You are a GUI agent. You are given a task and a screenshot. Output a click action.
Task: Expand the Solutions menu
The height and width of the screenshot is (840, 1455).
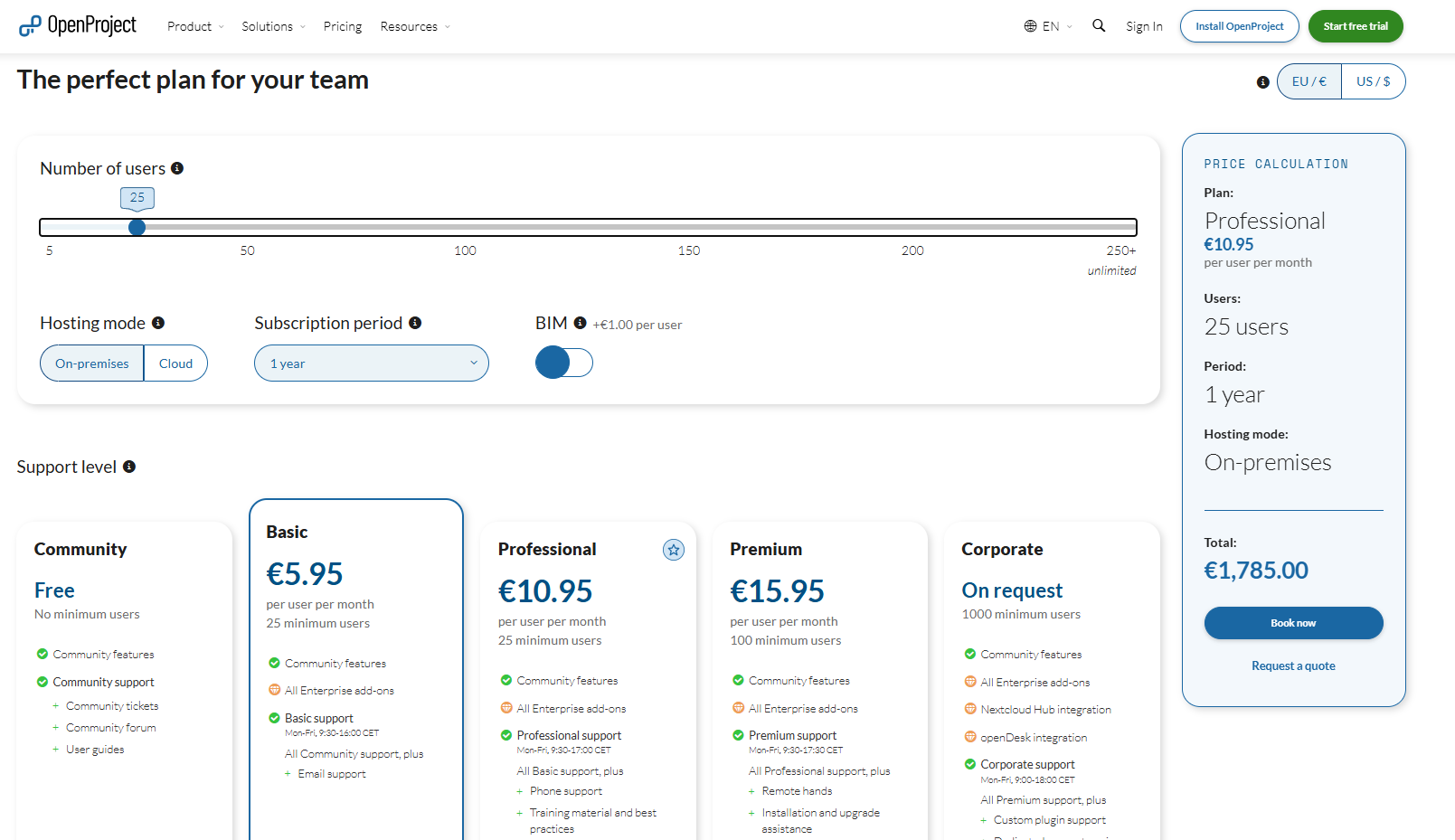(273, 26)
